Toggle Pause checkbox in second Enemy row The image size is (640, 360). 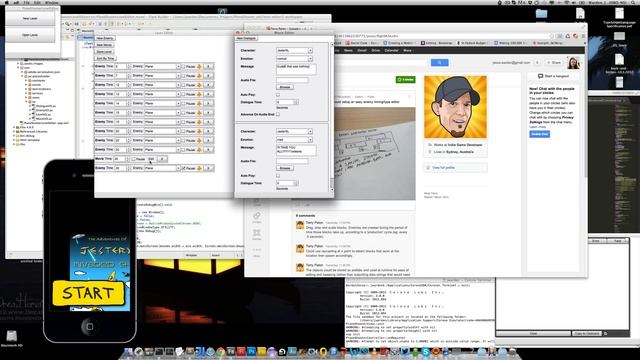click(183, 76)
